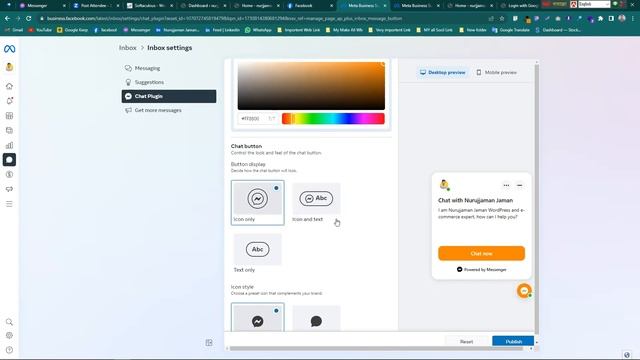
Task: Switch to the Facebook browser tab
Action: 309,6
